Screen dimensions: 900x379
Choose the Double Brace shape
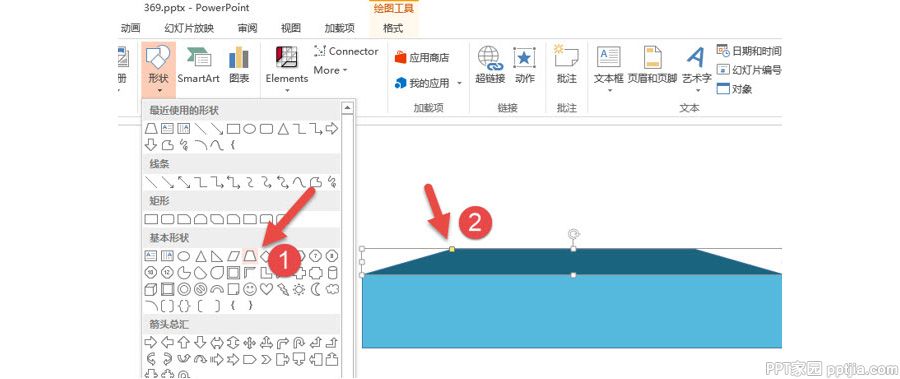tap(184, 305)
